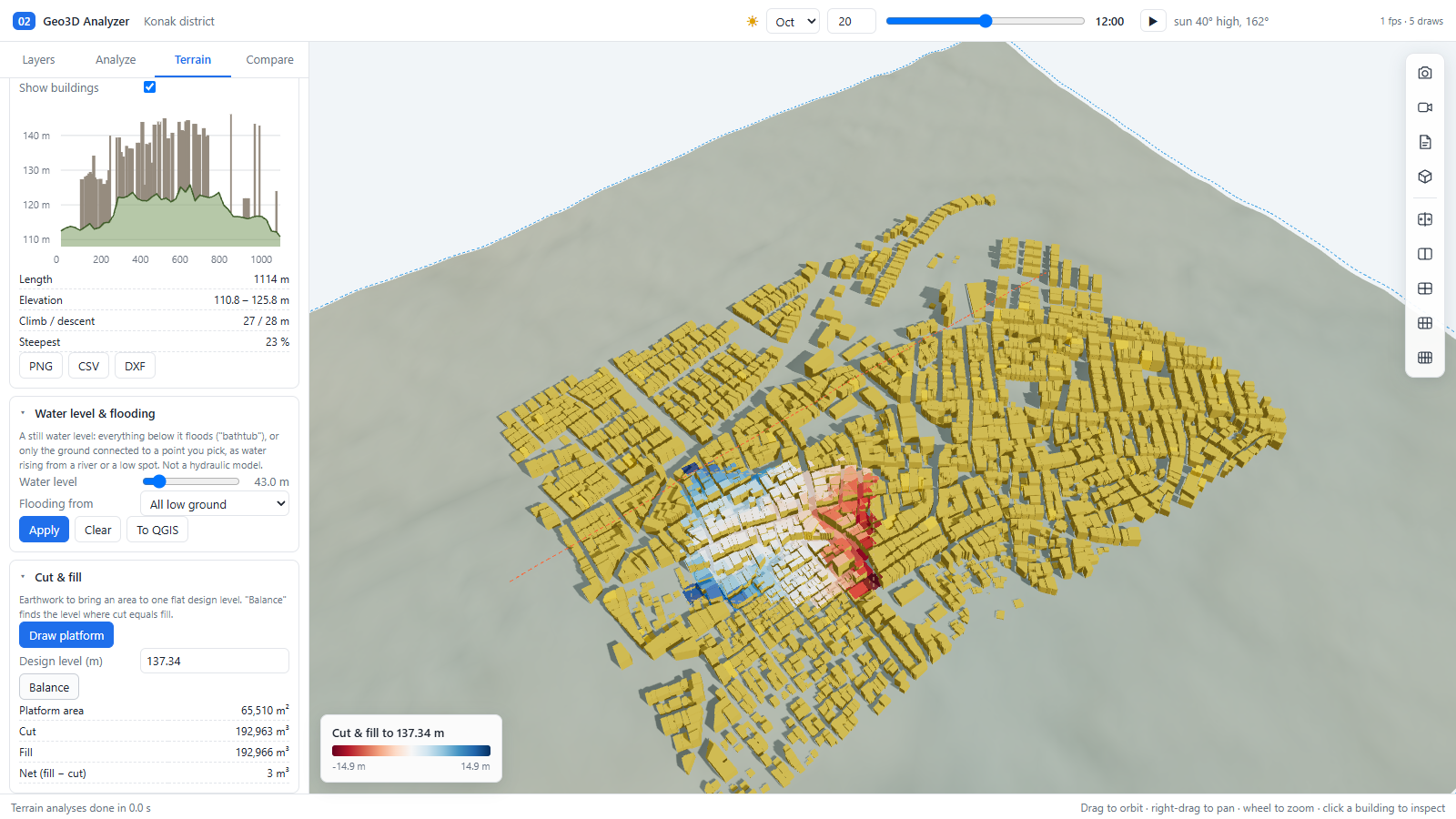Image resolution: width=1456 pixels, height=819 pixels.
Task: Click the 02 app logo badge
Action: [x=24, y=21]
